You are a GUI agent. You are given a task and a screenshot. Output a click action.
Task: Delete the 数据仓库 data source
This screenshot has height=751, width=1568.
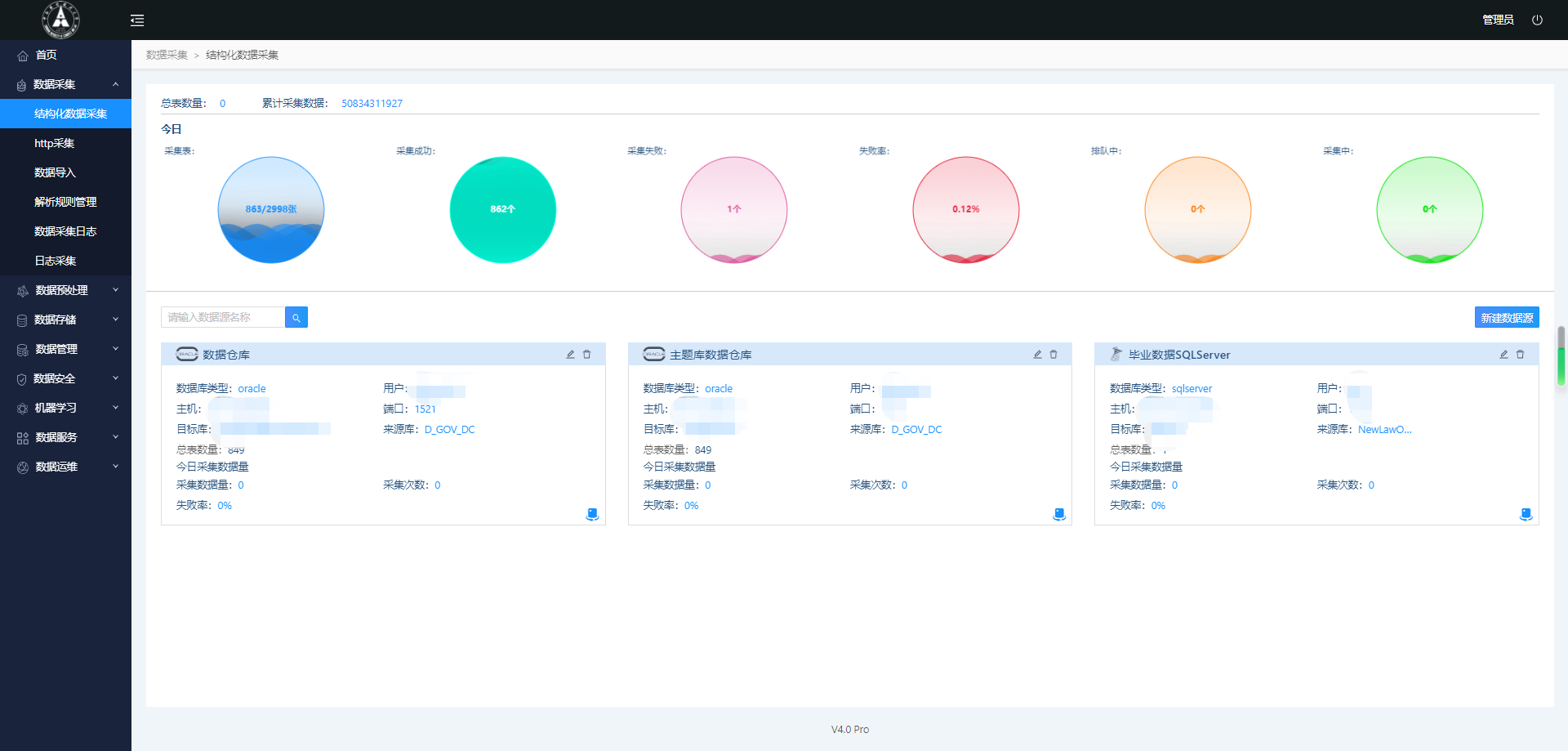click(587, 355)
